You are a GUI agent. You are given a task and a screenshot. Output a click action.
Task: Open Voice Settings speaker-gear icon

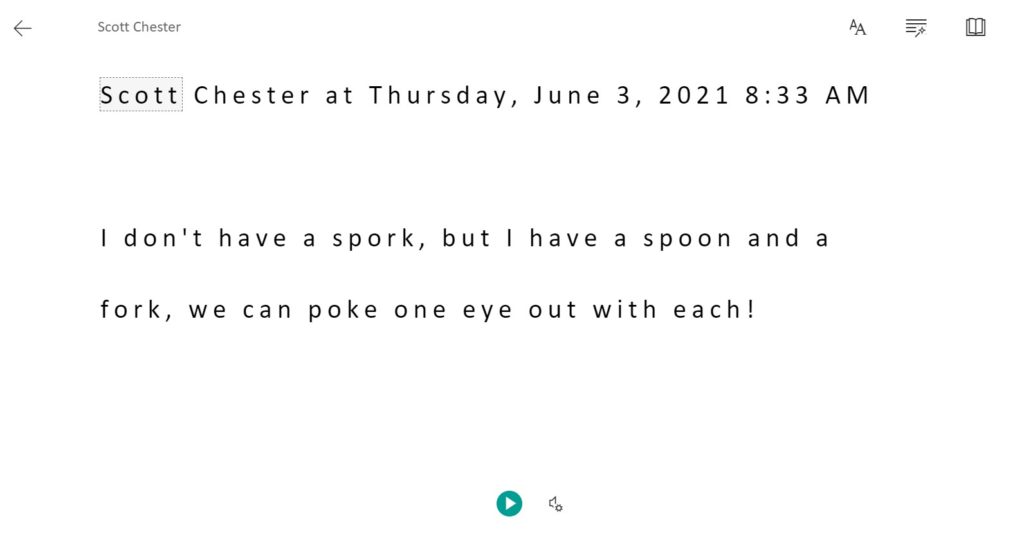(x=555, y=504)
